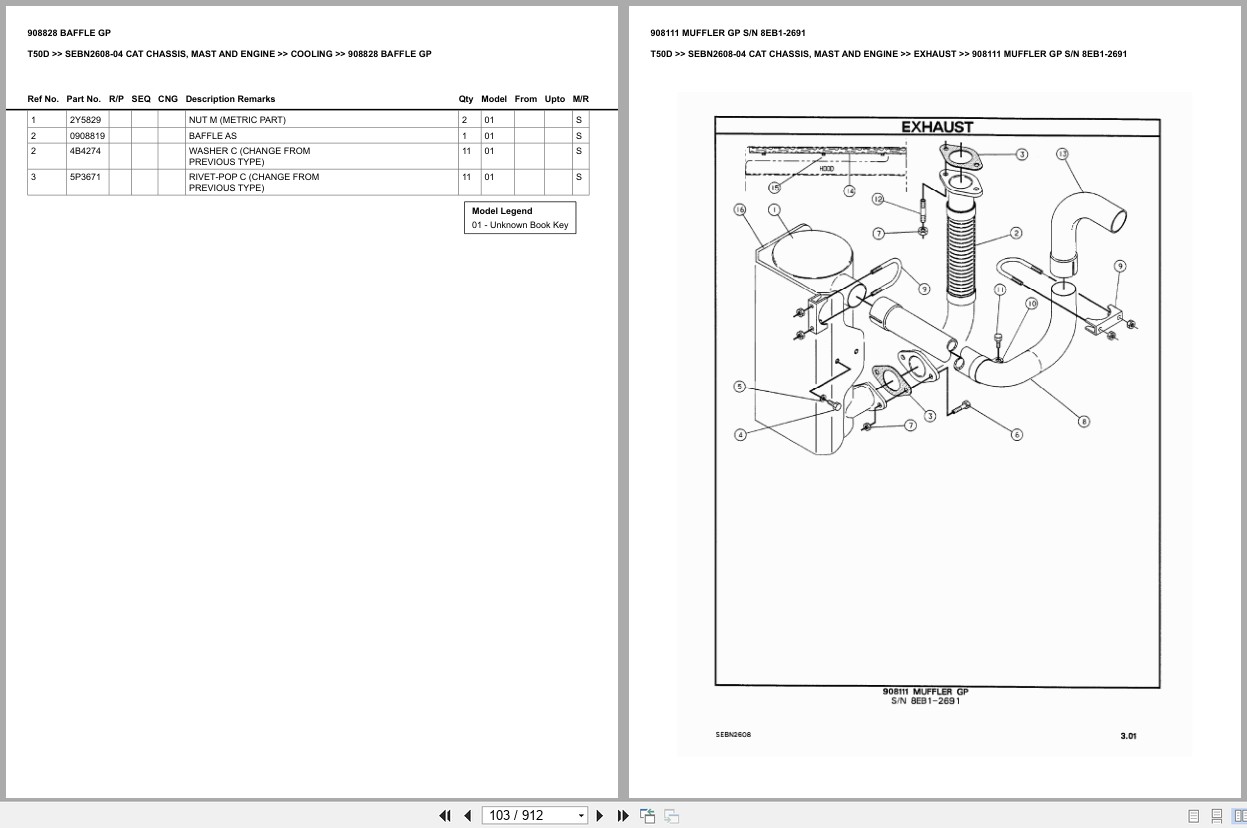Click the SEBN2608 footer label
Viewport: 1247px width, 828px height.
coord(733,734)
